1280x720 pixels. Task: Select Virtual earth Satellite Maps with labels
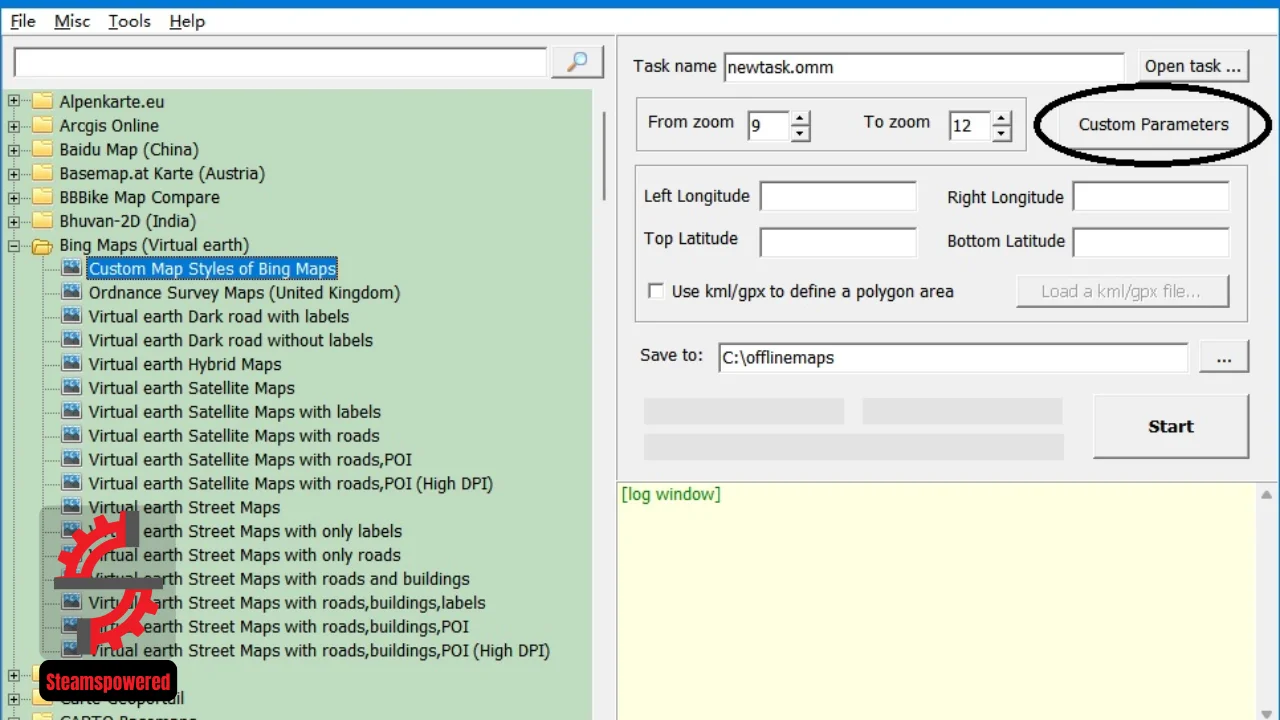[234, 411]
